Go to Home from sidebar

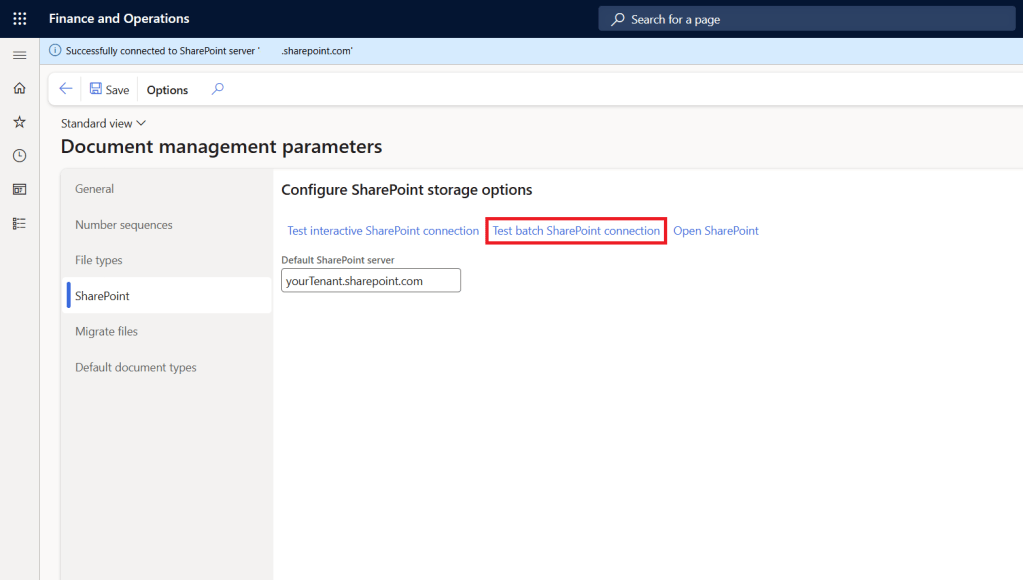coord(19,89)
